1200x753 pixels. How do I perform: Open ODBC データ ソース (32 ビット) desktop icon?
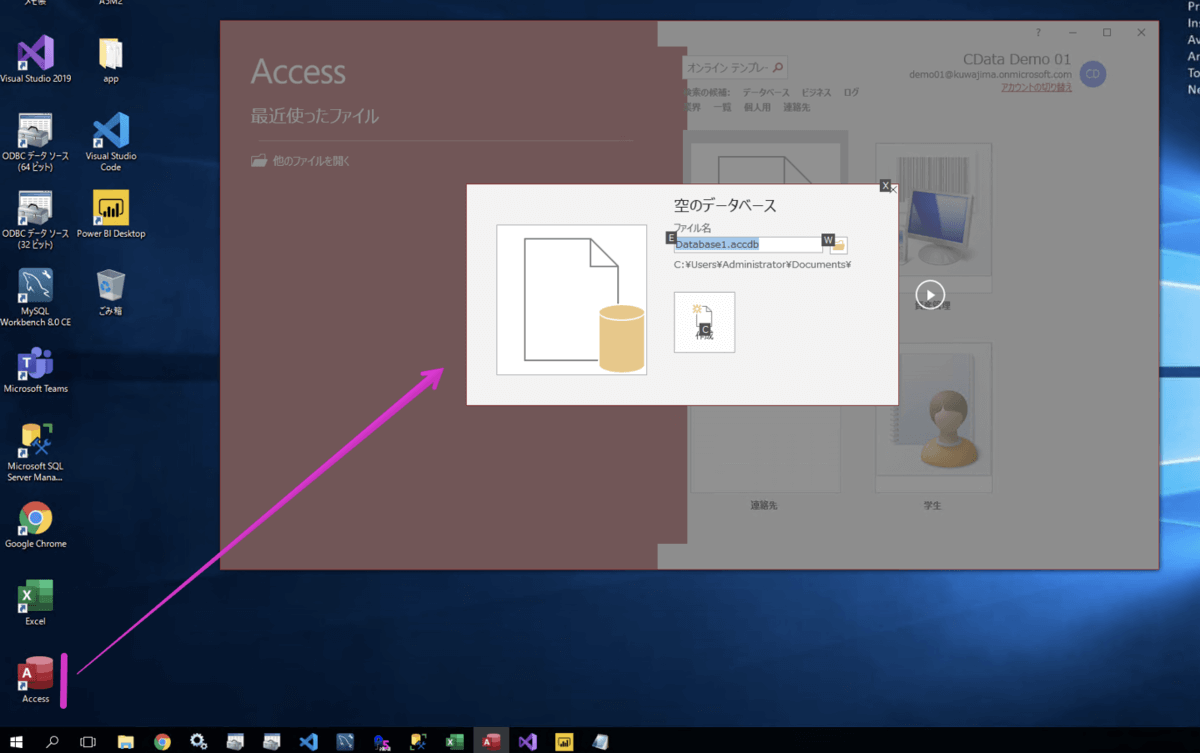click(x=35, y=220)
